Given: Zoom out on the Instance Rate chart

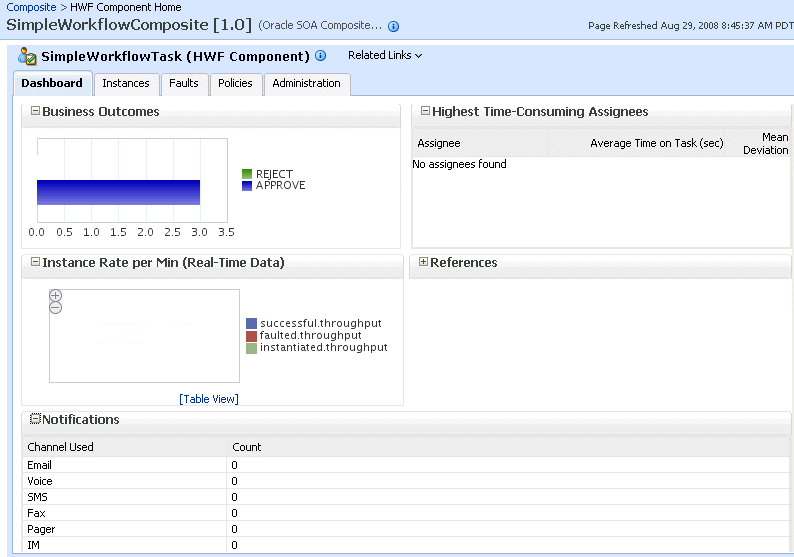Looking at the screenshot, I should pyautogui.click(x=56, y=308).
